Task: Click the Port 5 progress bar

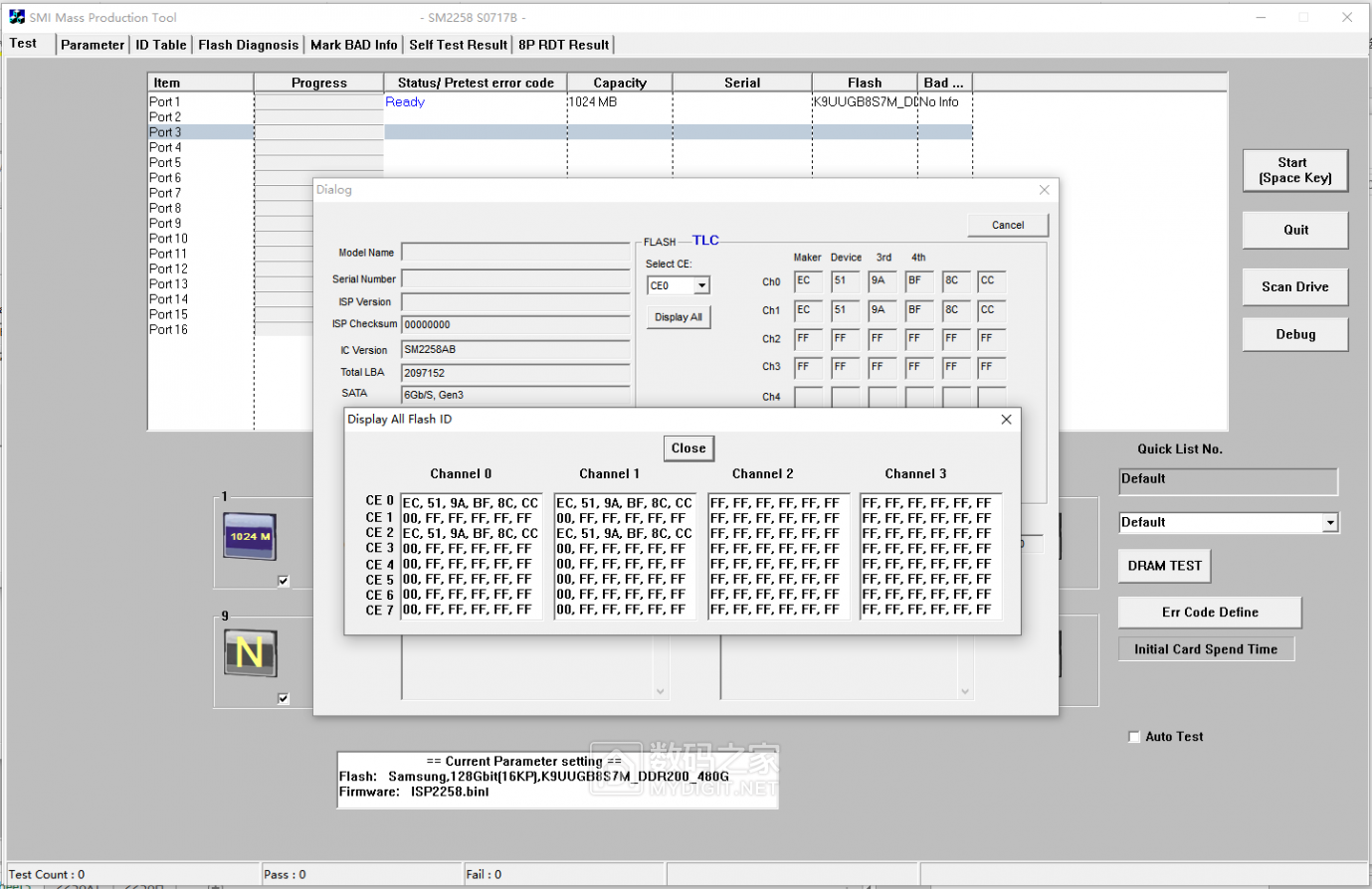Action: coord(318,162)
